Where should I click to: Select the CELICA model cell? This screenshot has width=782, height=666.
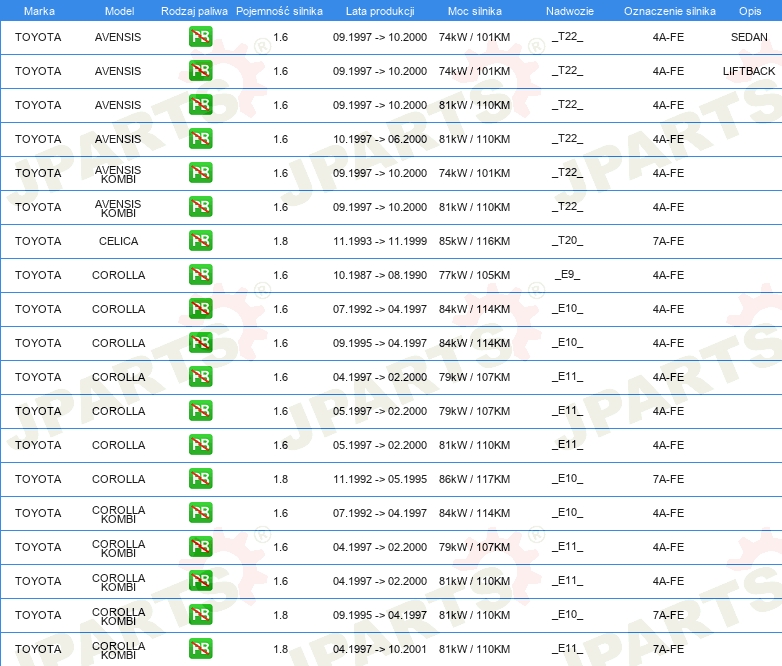[x=118, y=241]
